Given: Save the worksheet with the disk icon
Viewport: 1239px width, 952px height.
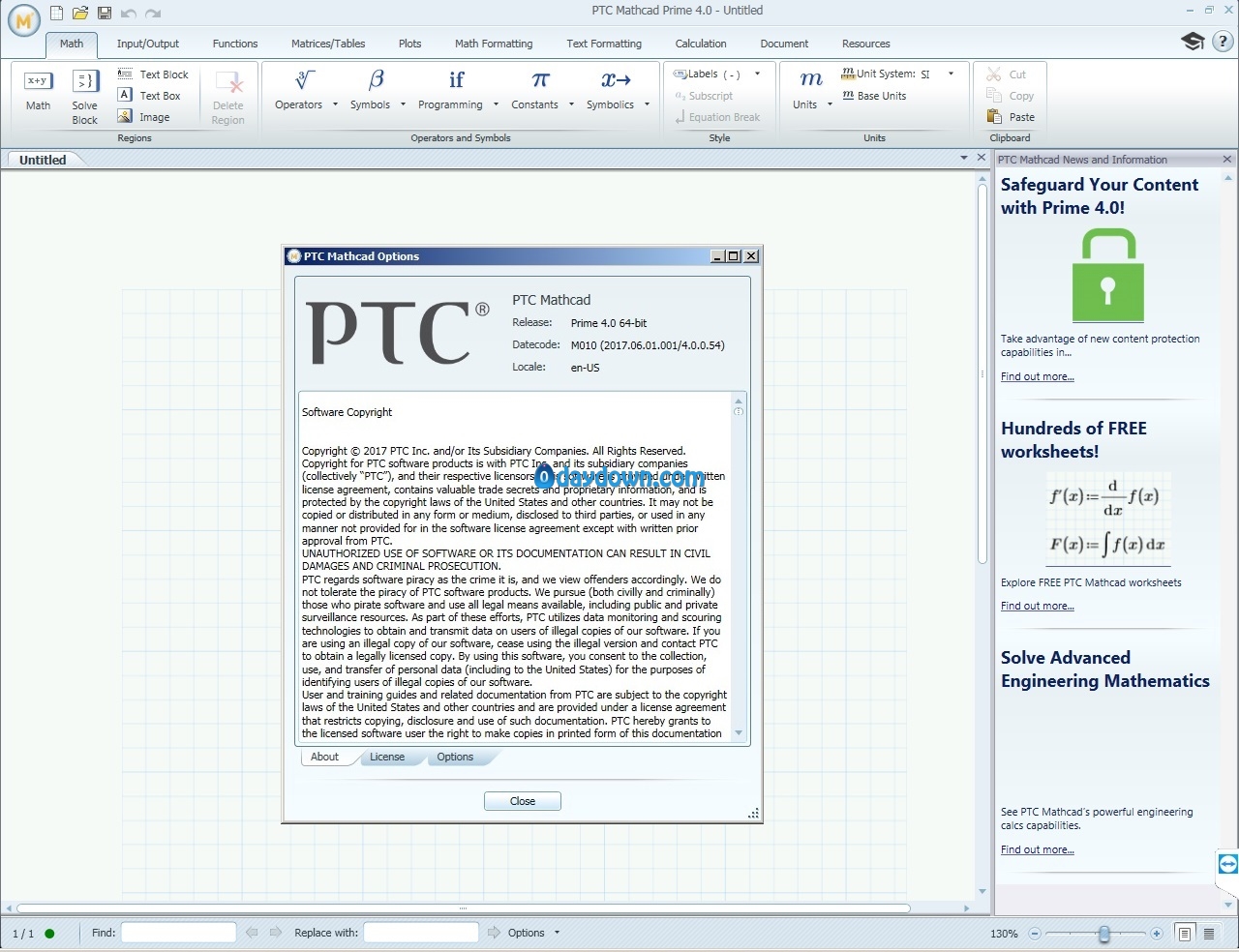Looking at the screenshot, I should (105, 14).
